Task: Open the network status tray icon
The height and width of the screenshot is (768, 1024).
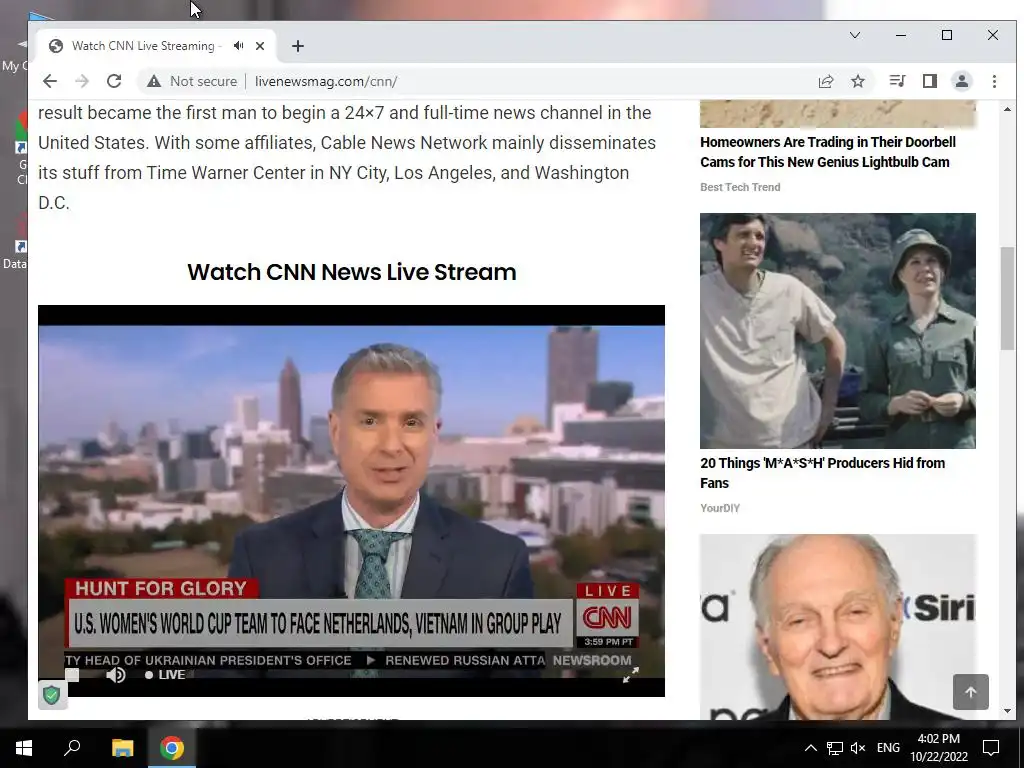Action: (x=835, y=748)
